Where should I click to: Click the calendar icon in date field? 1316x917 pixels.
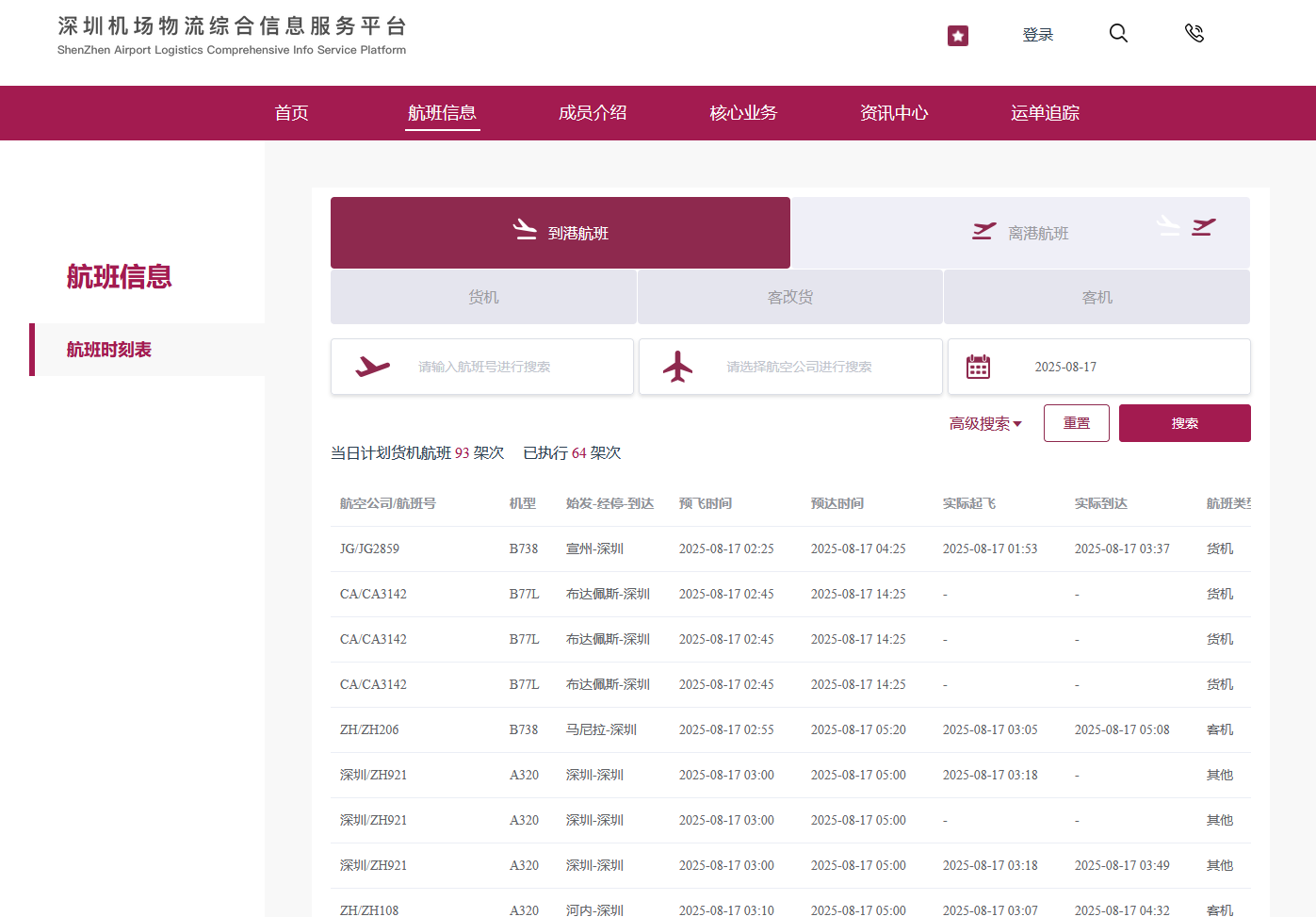click(979, 367)
